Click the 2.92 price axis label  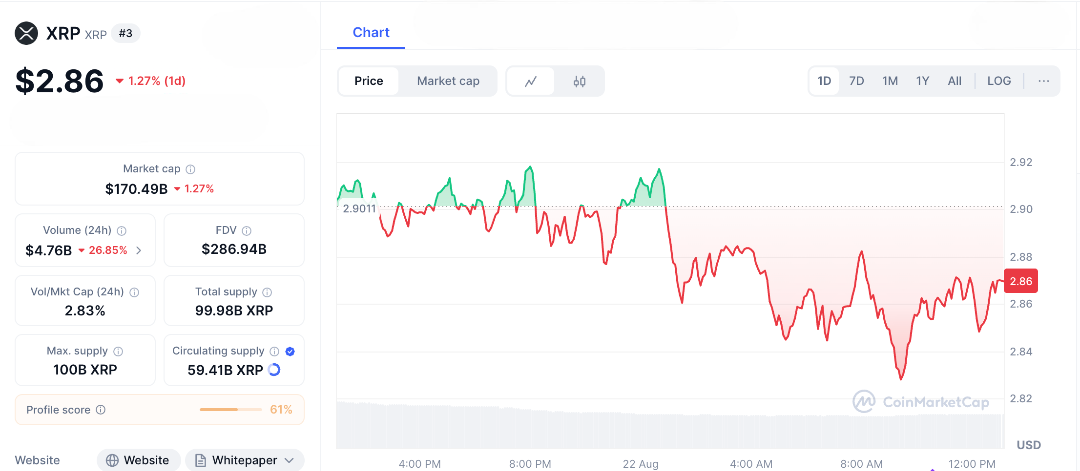pyautogui.click(x=1023, y=163)
